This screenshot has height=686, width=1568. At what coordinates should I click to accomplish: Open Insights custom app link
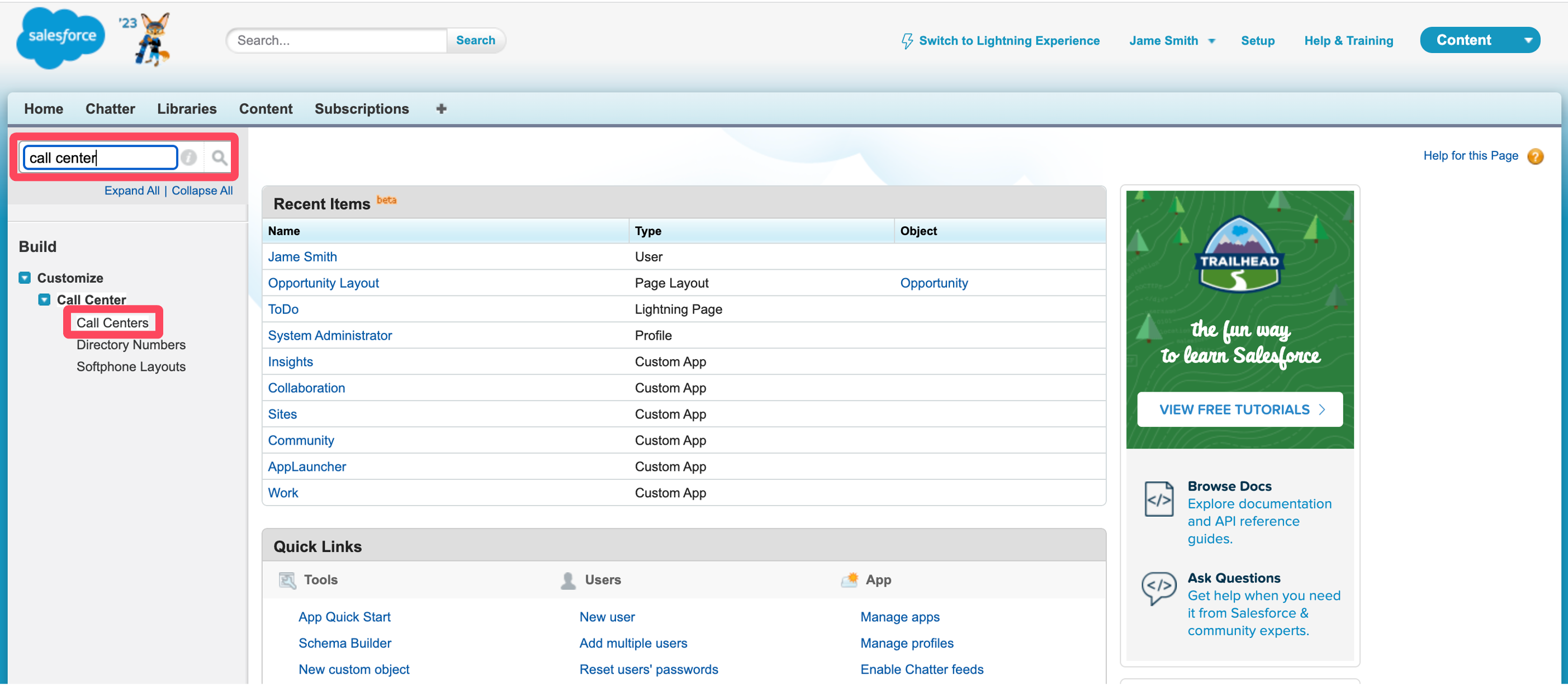[x=290, y=361]
